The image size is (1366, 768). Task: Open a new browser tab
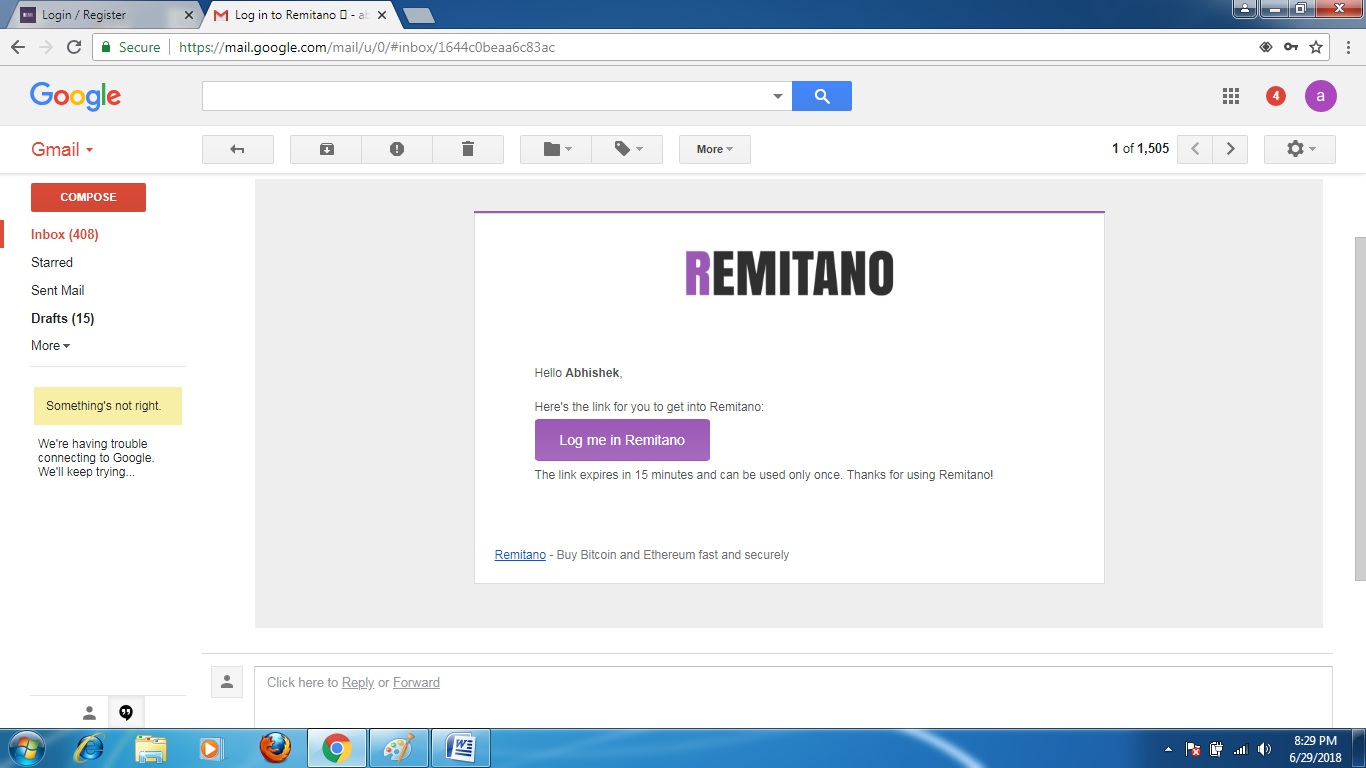pyautogui.click(x=418, y=15)
